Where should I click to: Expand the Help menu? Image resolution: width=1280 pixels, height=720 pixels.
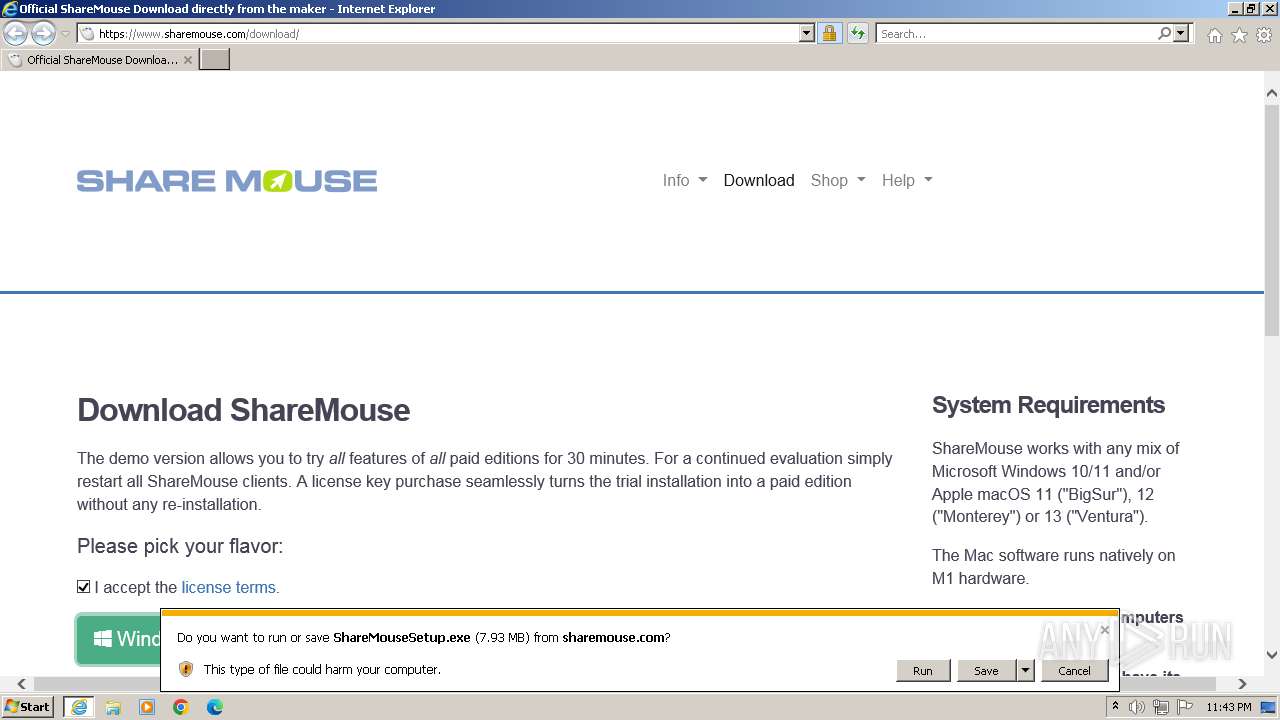tap(907, 180)
